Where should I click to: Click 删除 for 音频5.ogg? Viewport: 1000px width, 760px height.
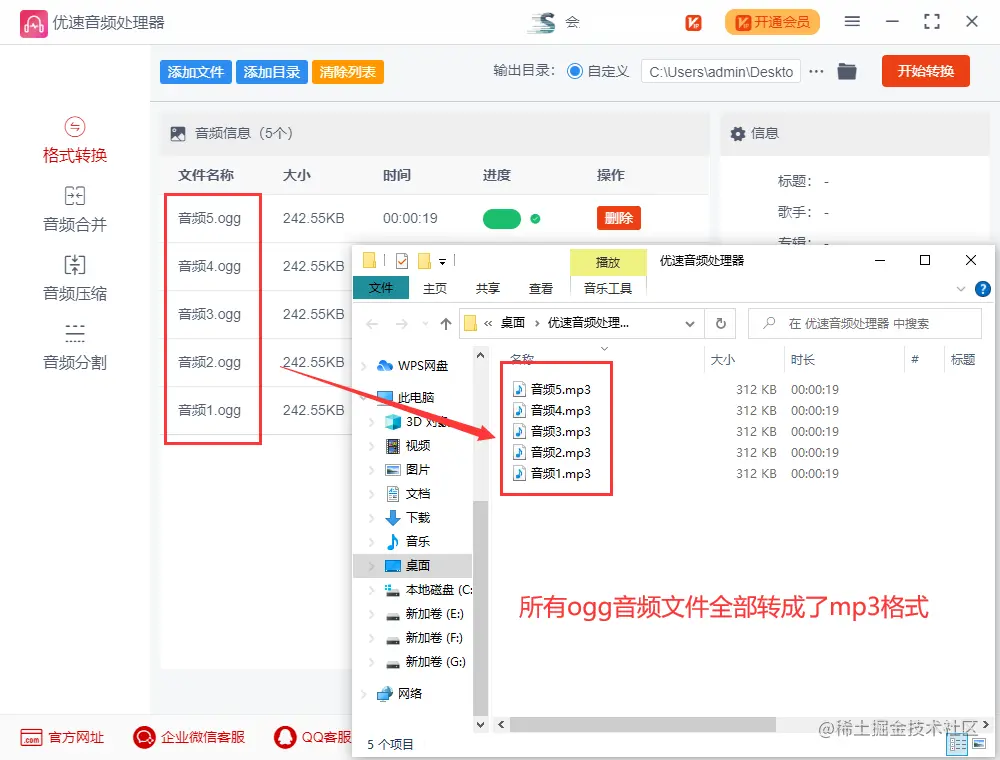click(619, 218)
